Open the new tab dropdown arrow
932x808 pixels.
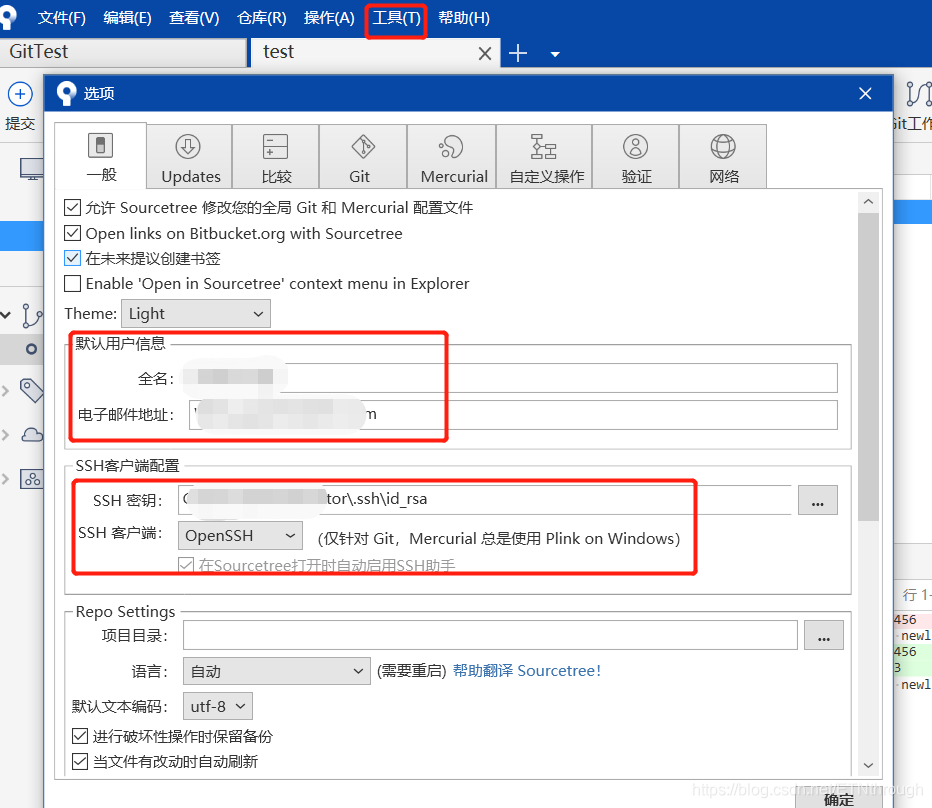click(x=555, y=54)
